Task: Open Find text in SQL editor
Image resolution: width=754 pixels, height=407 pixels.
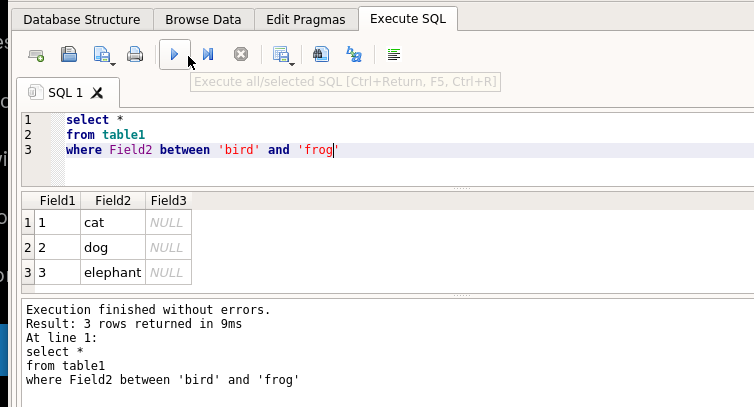Action: point(321,54)
